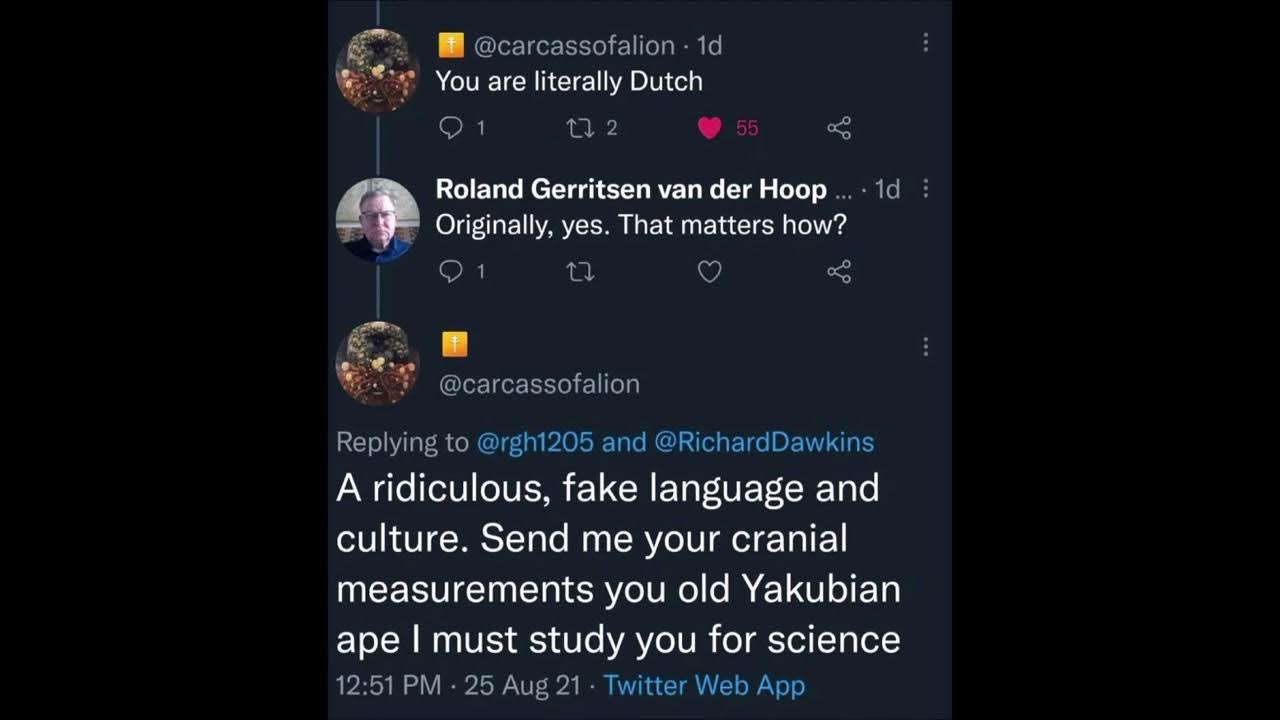
Task: Open the @RichardDawkins mention link
Action: tap(764, 442)
